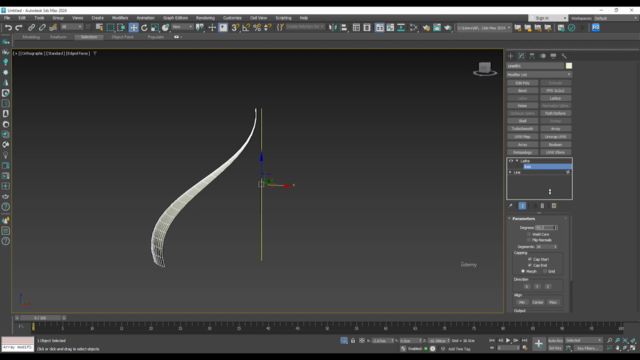Screen dimensions: 640x360
Task: Activate the Select and Move tool
Action: click(x=133, y=28)
